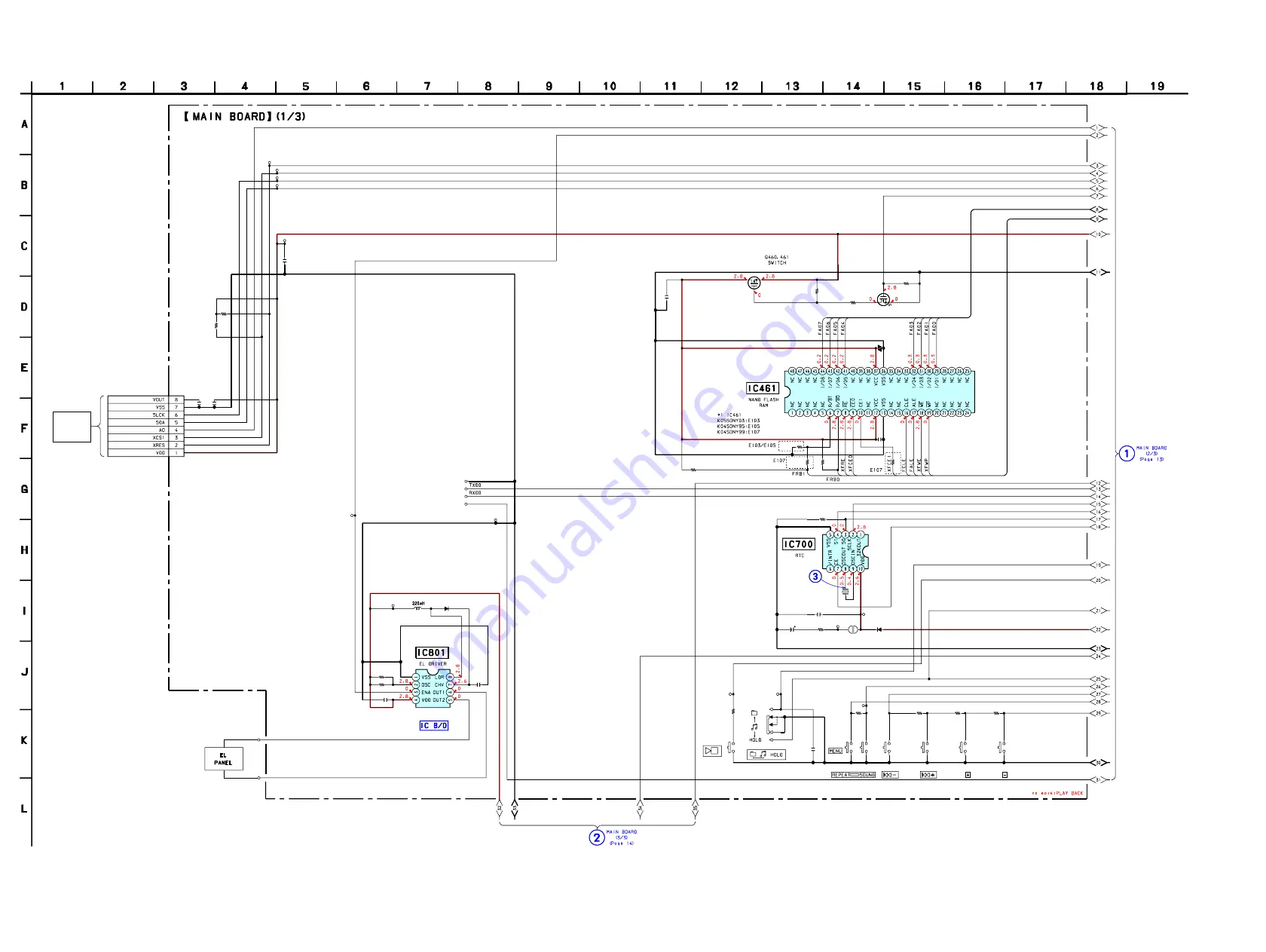Click the VOUT pin 8 row

(x=146, y=400)
